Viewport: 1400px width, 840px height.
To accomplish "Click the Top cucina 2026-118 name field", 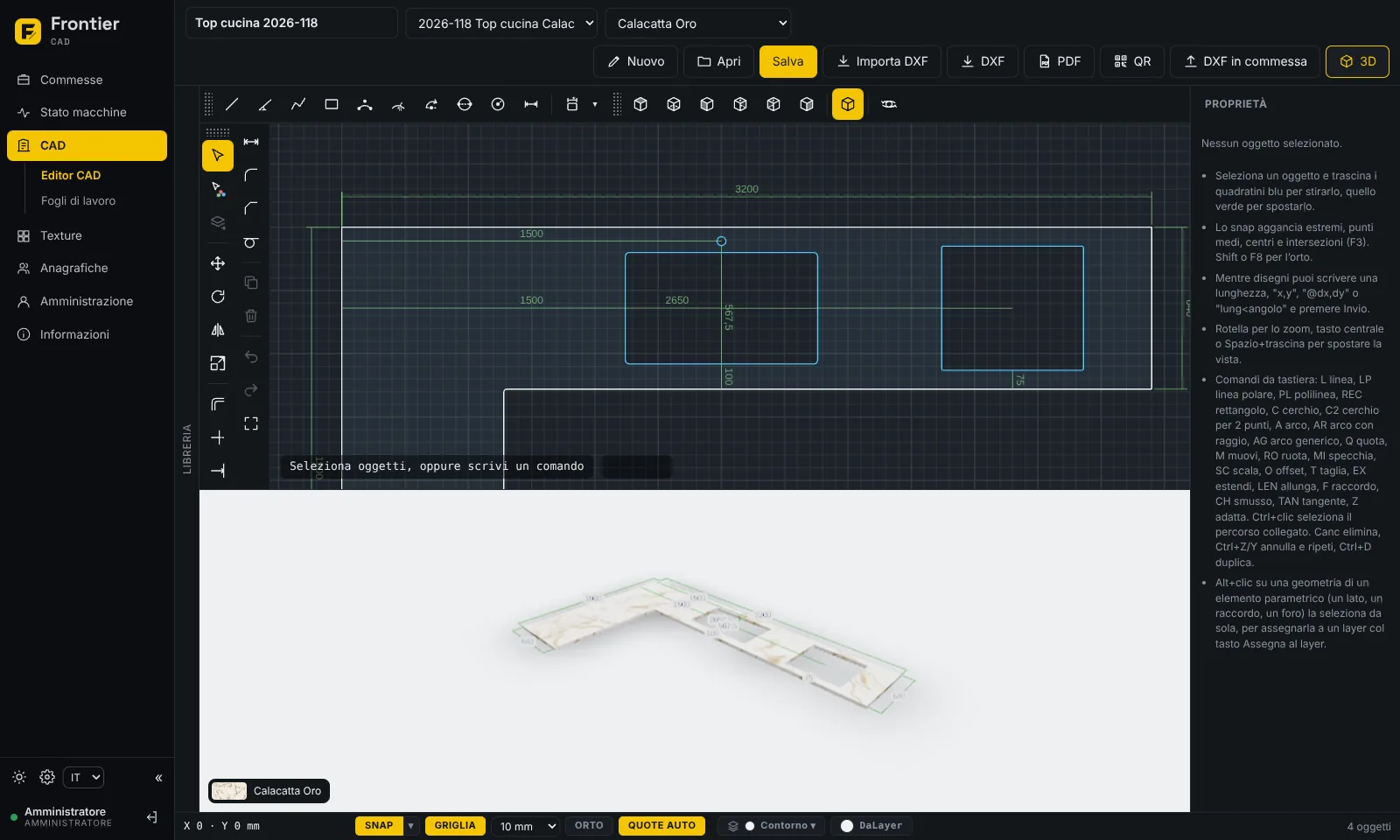I will 291,23.
